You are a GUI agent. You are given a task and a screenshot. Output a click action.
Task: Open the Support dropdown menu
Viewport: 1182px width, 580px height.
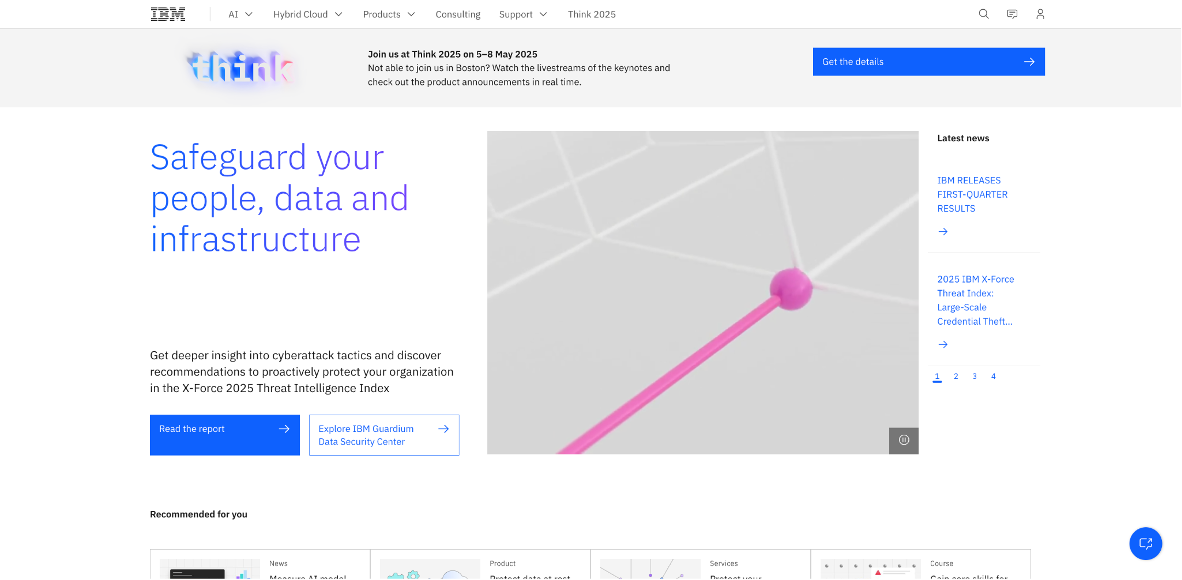pyautogui.click(x=522, y=14)
